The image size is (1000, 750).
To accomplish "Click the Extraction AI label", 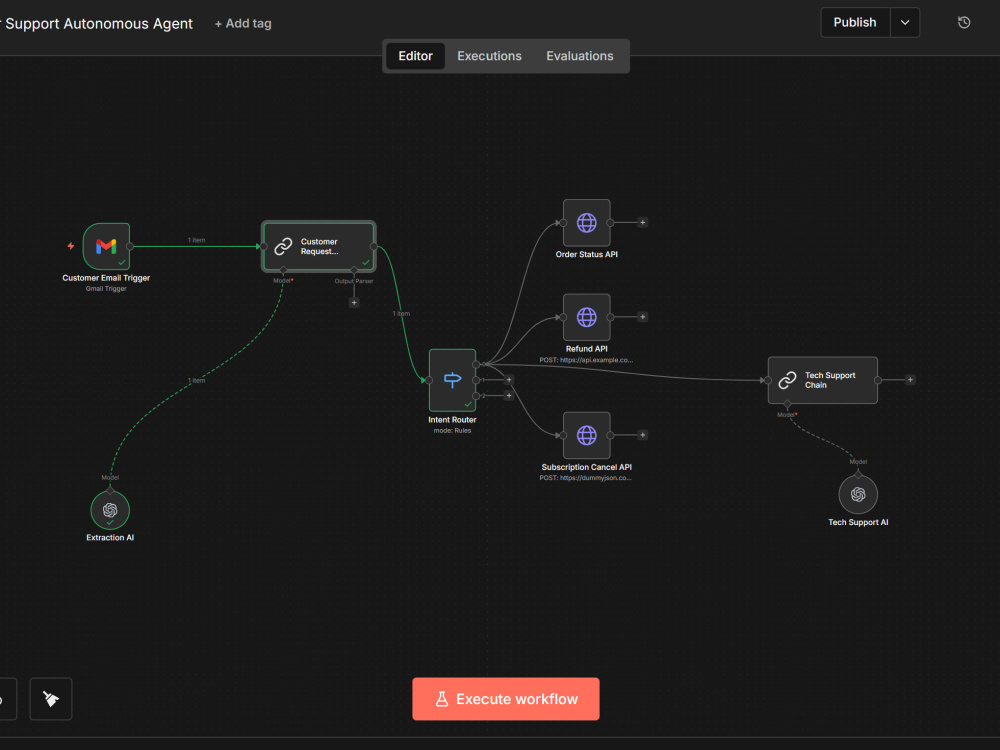I will 110,538.
